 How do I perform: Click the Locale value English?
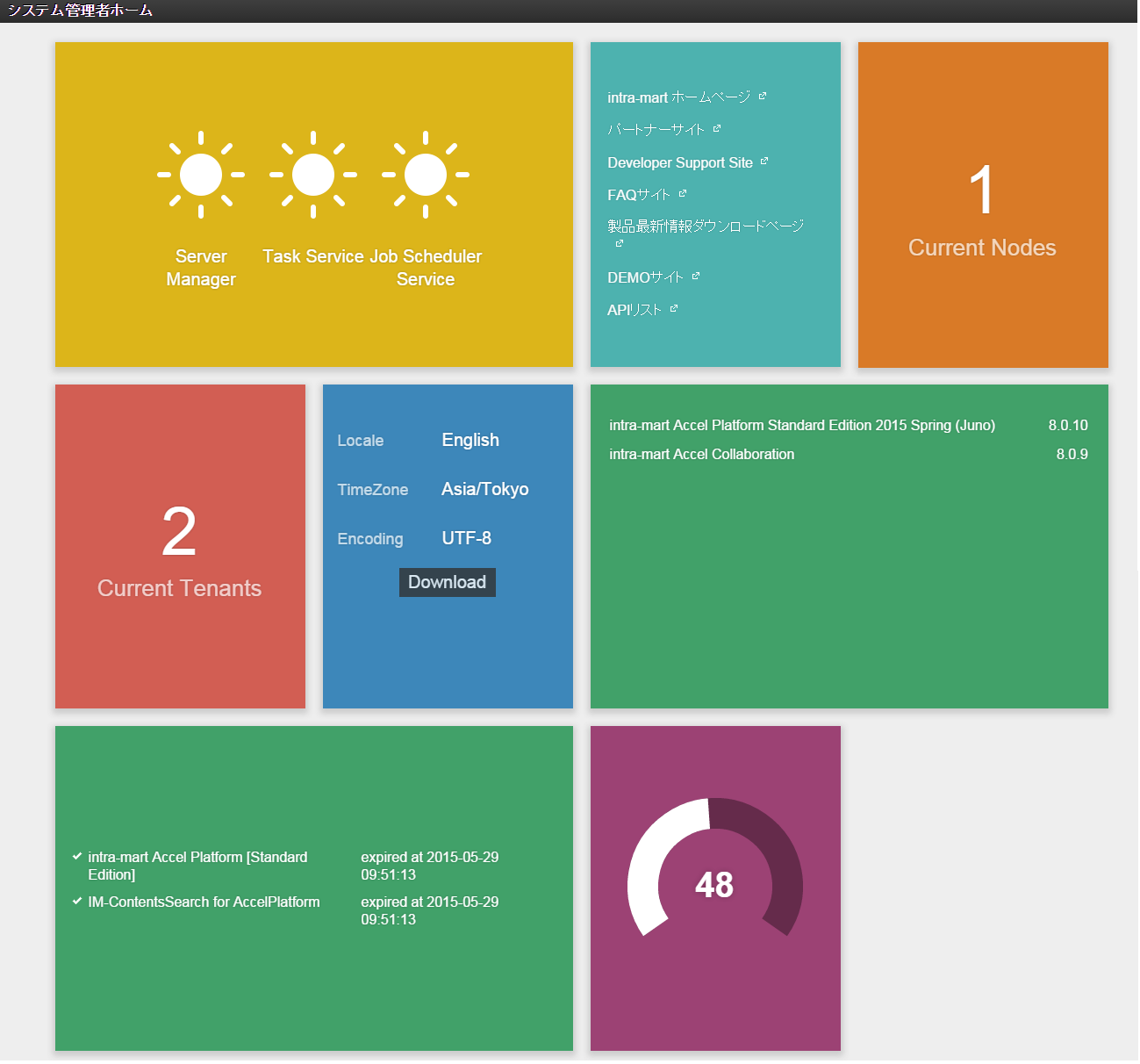click(470, 440)
